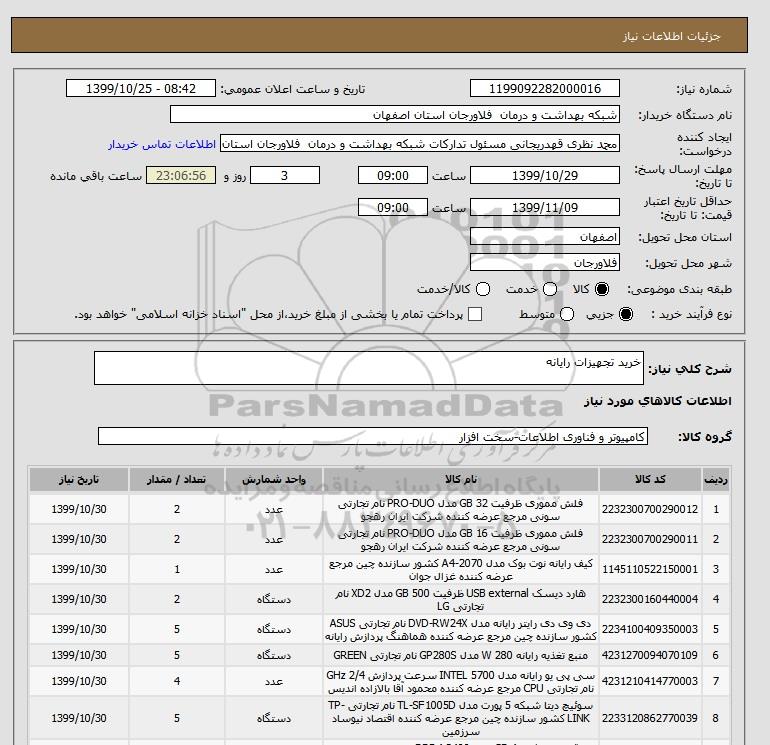Click the ASUS DVD-RW24X writer item name
The image size is (770, 745).
pyautogui.click(x=461, y=630)
